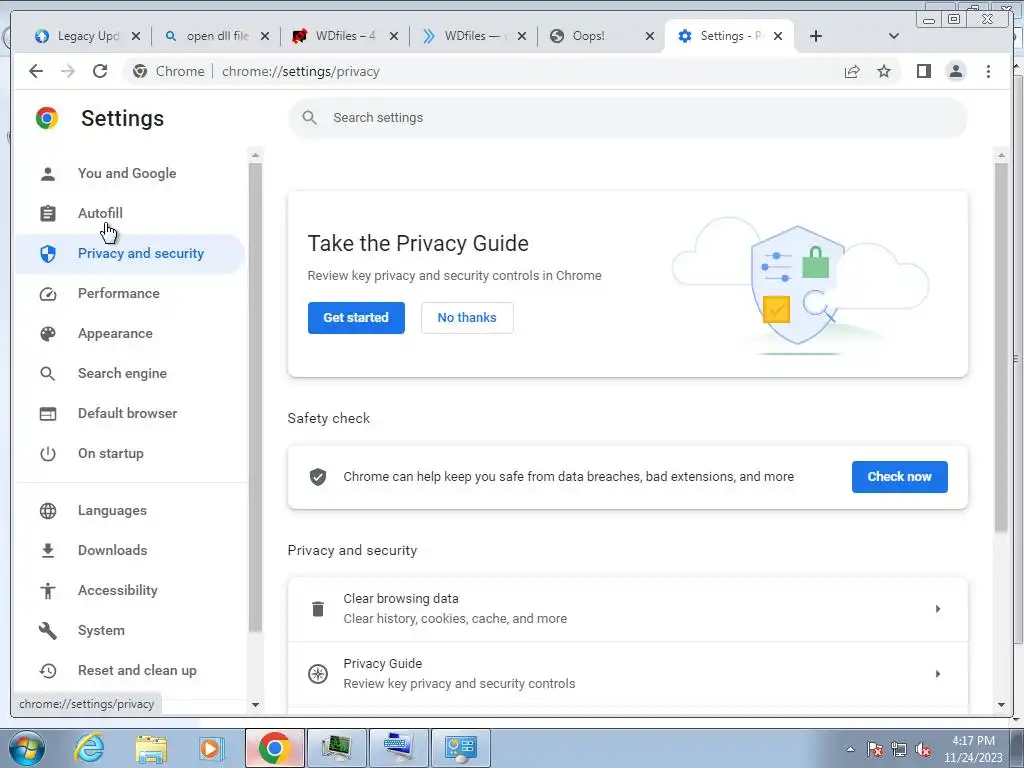Click the muted volume tray icon
This screenshot has width=1024, height=768.
tap(923, 750)
